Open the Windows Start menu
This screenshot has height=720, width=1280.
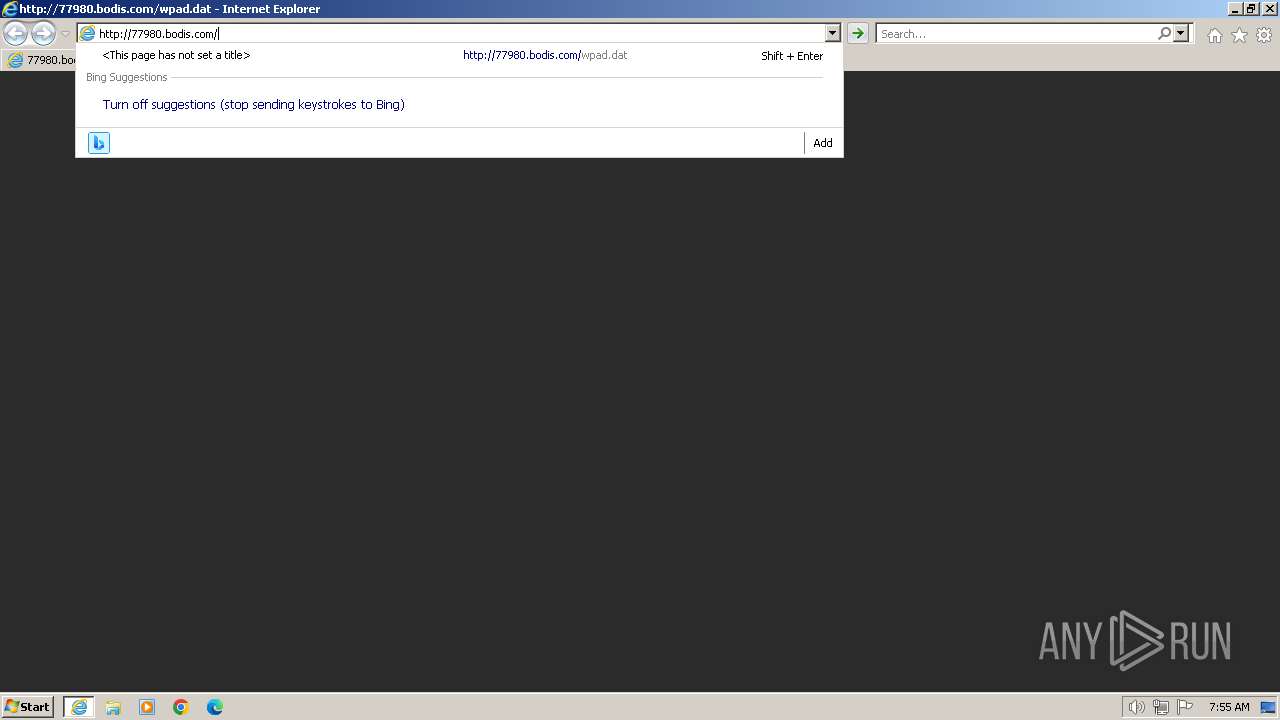pyautogui.click(x=28, y=707)
